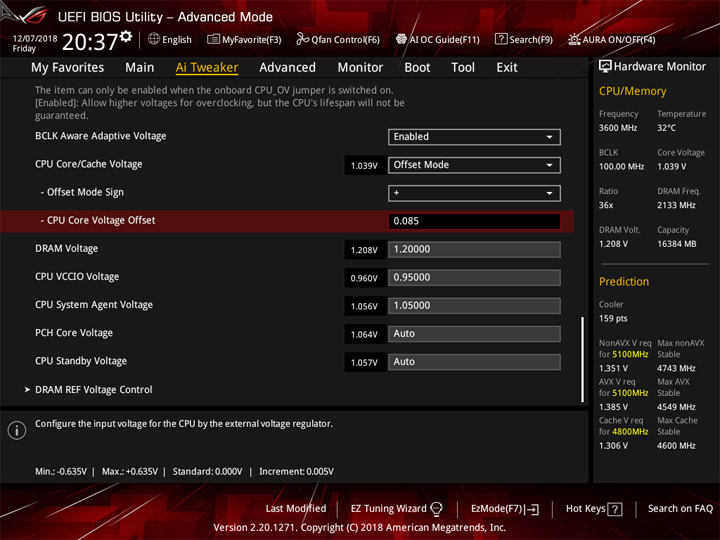Open Search on FAQ link
The height and width of the screenshot is (540, 720).
pos(680,508)
